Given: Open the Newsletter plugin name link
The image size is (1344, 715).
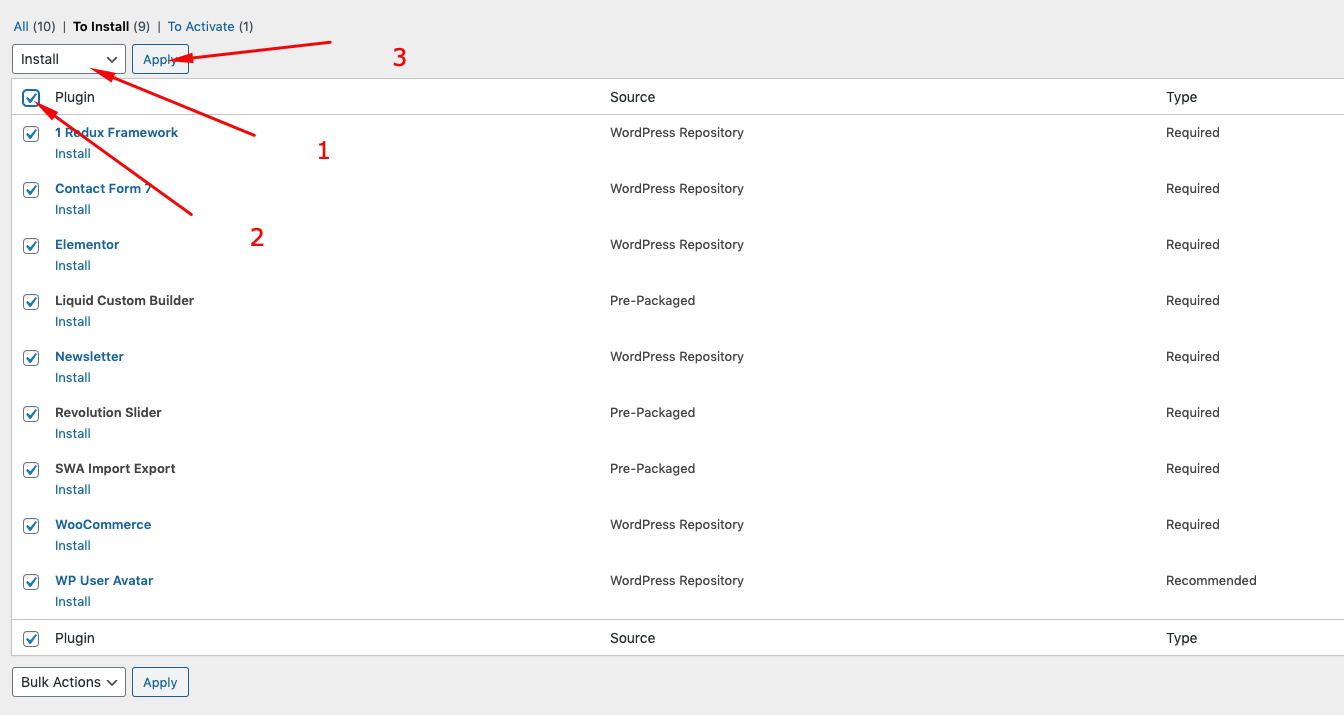Looking at the screenshot, I should pos(89,357).
